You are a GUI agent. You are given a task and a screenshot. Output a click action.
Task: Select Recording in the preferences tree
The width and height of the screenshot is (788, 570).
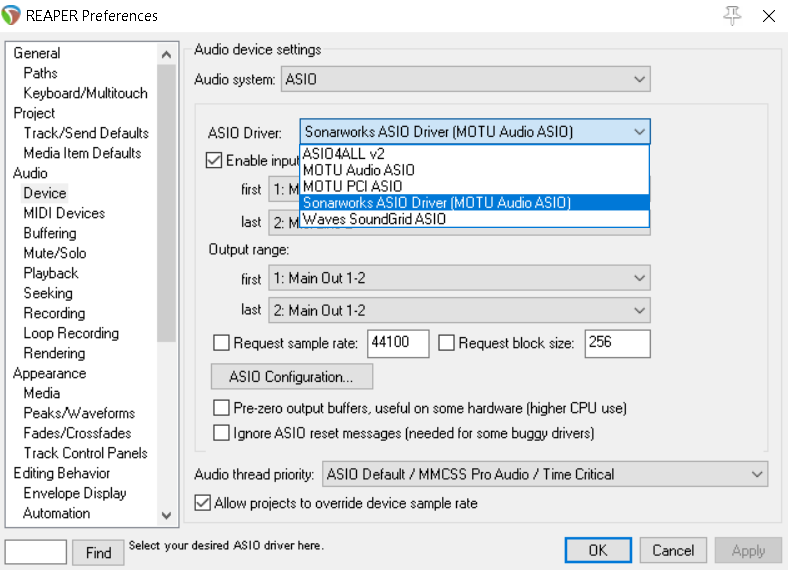point(54,313)
